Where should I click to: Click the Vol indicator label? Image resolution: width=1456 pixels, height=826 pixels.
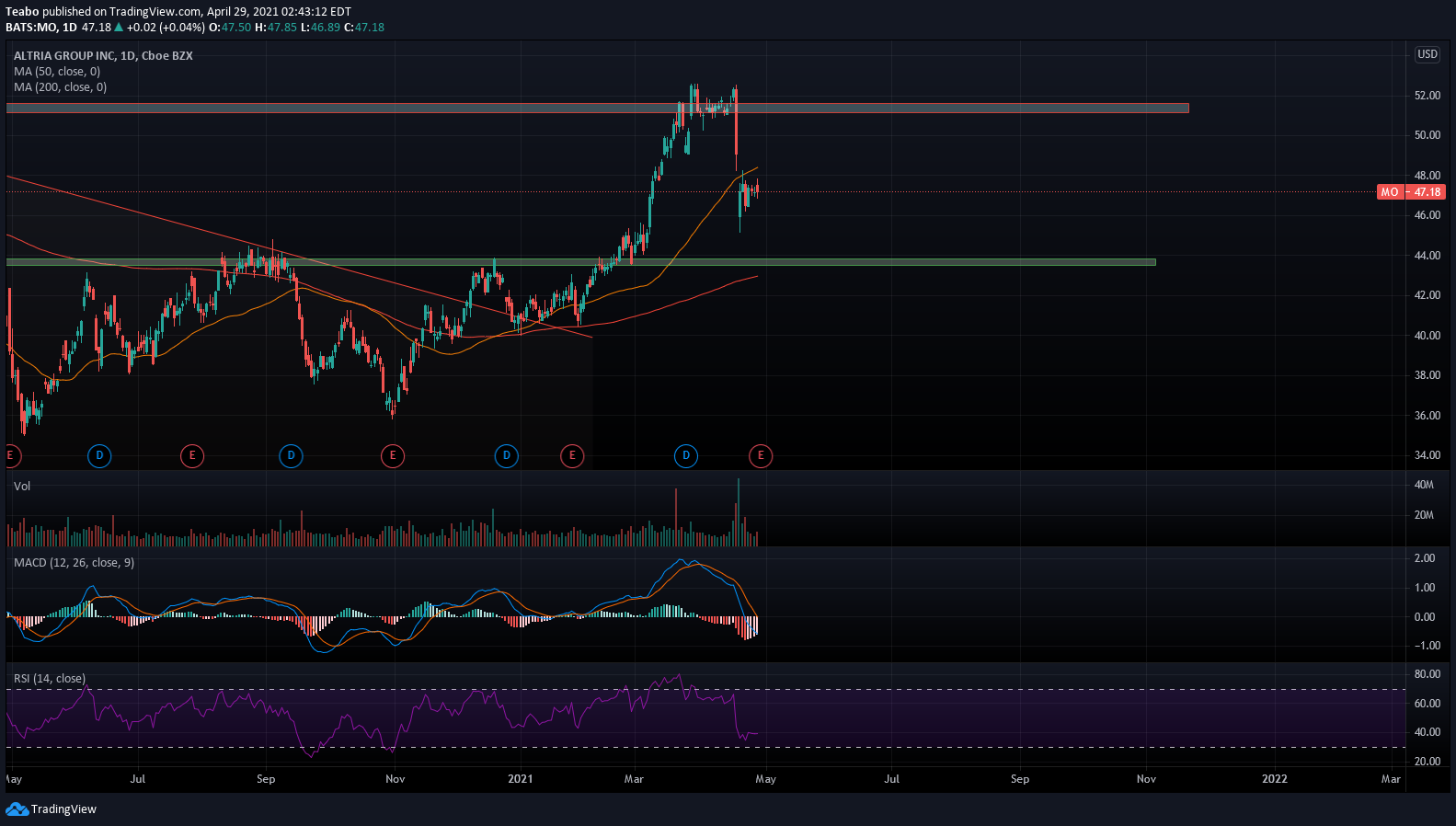[x=22, y=486]
